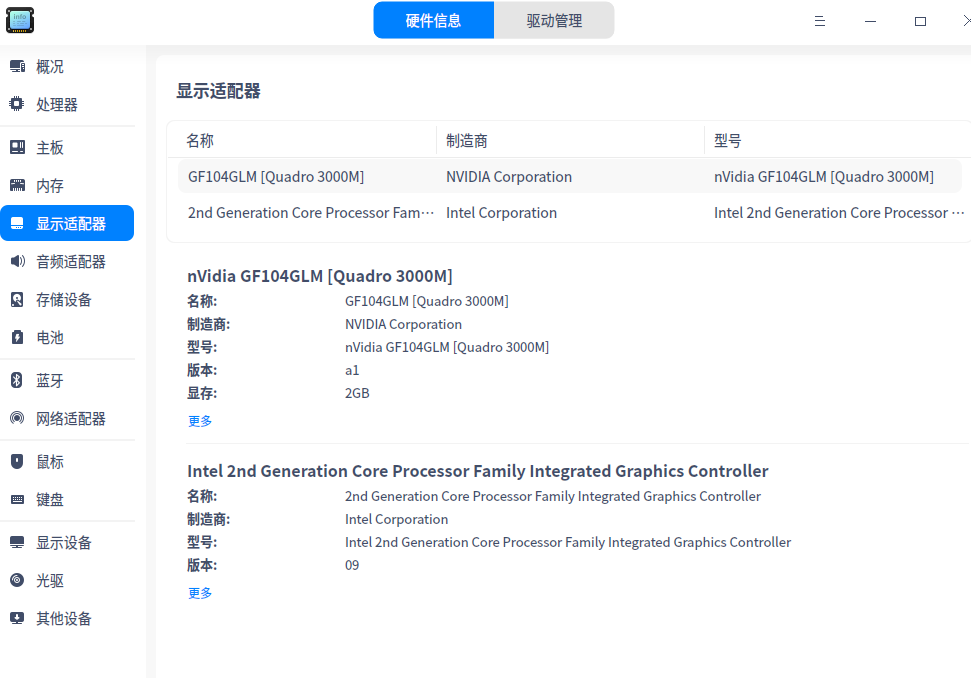Viewport: 971px width, 678px height.
Task: Select 蓝牙 in the sidebar
Action: click(67, 380)
